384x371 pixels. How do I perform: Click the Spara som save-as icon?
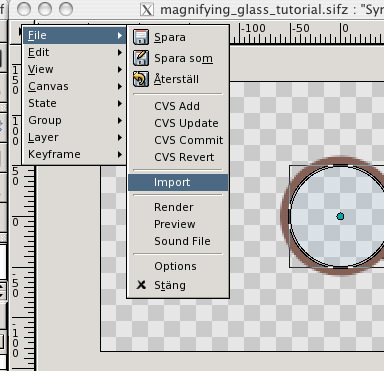[141, 58]
